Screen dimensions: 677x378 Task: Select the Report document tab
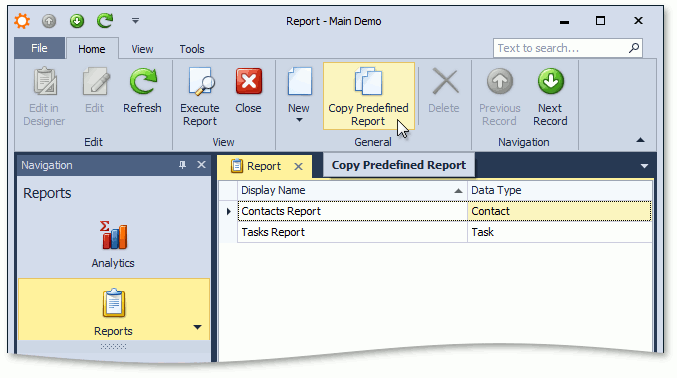(264, 166)
